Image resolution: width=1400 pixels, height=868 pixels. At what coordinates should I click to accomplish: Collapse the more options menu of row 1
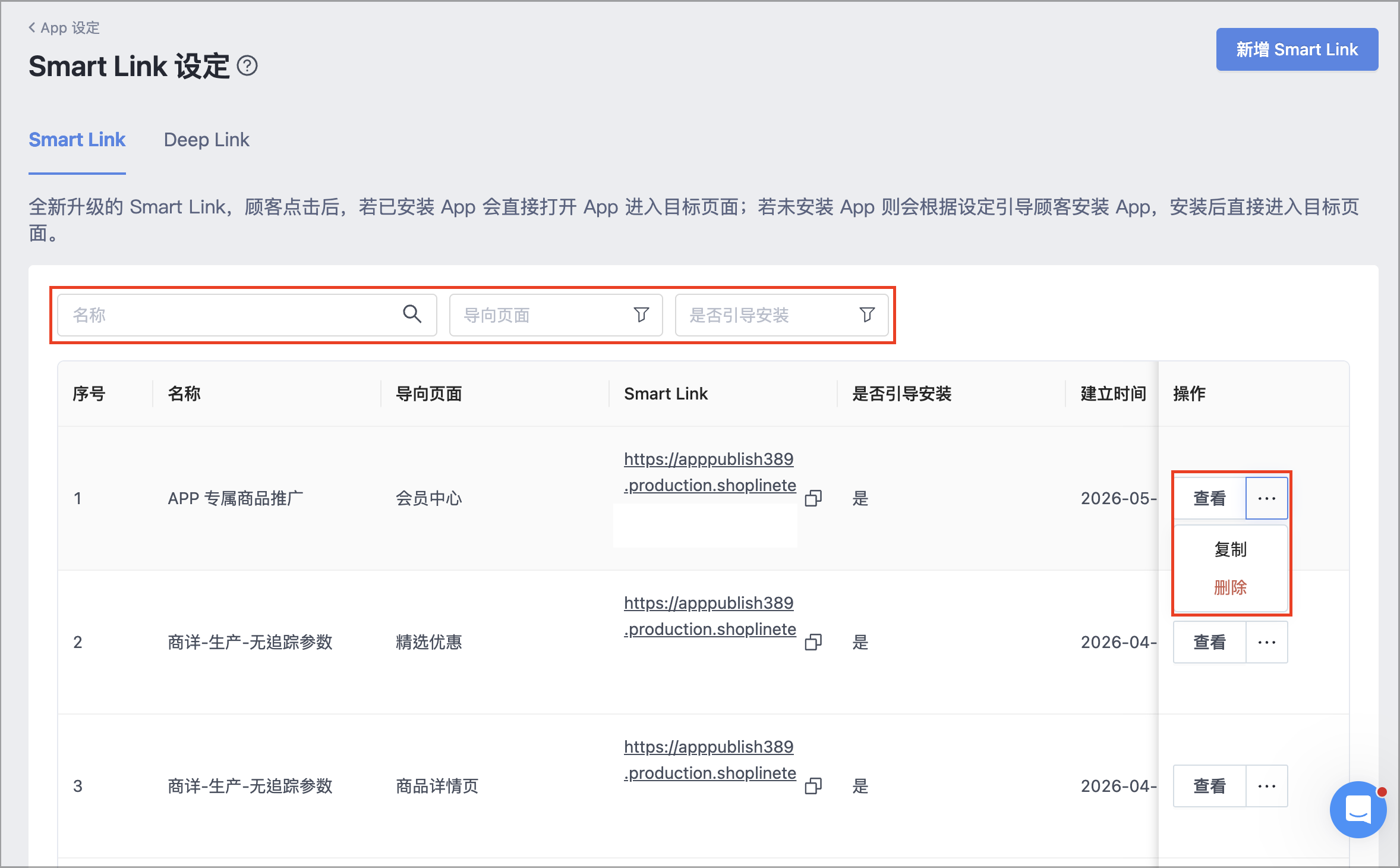(1266, 498)
